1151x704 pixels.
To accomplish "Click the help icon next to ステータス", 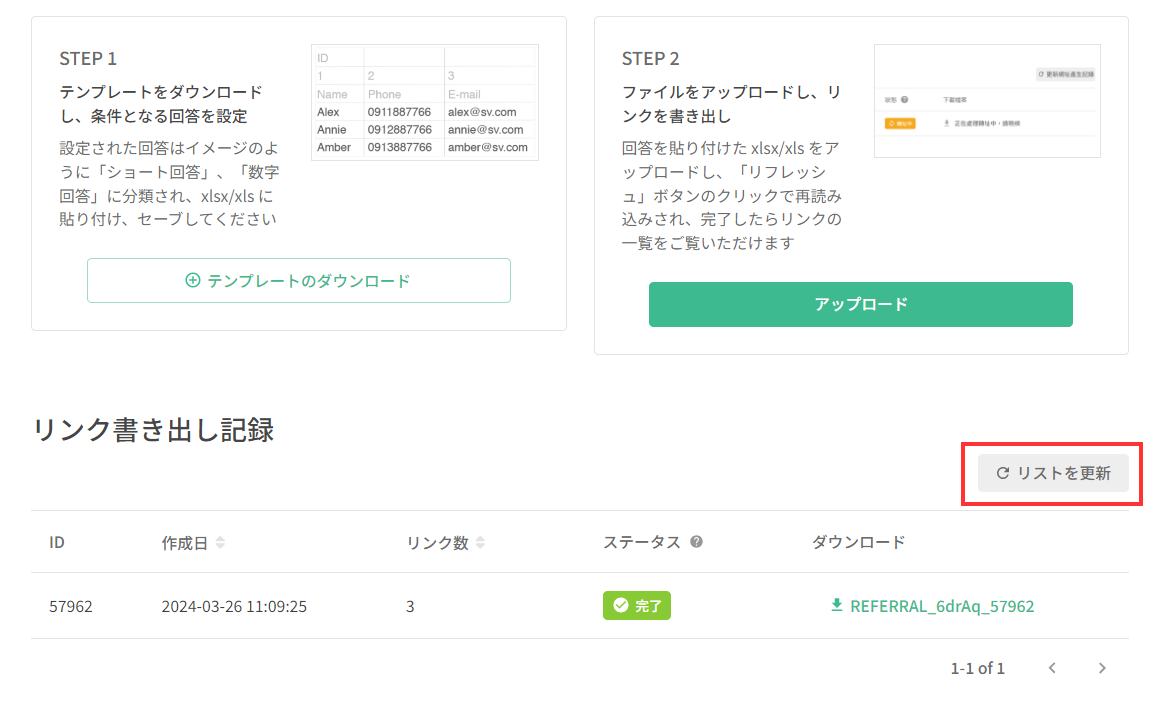I will point(697,542).
